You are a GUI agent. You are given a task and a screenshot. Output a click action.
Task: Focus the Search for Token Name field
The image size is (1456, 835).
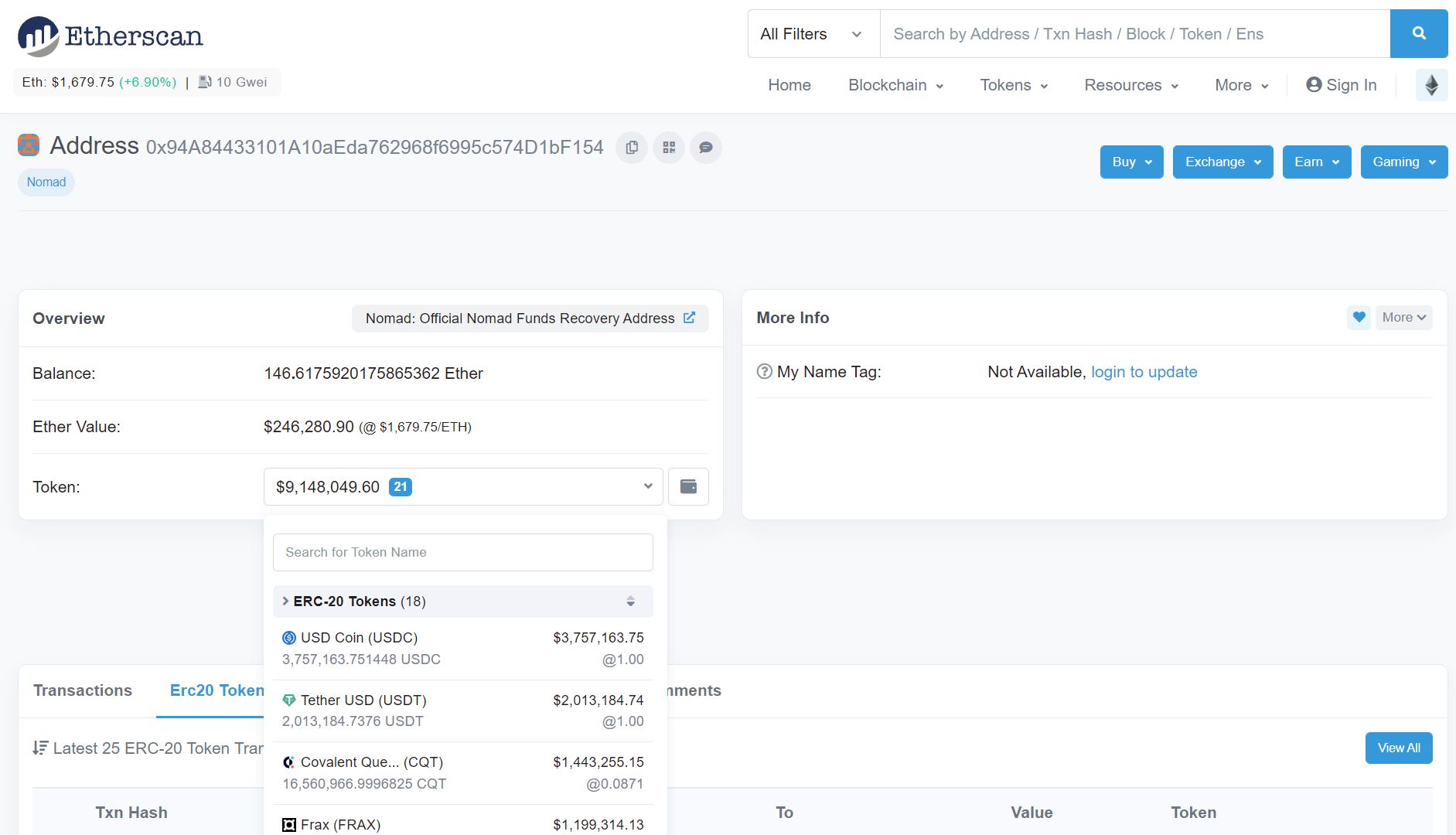tap(462, 552)
